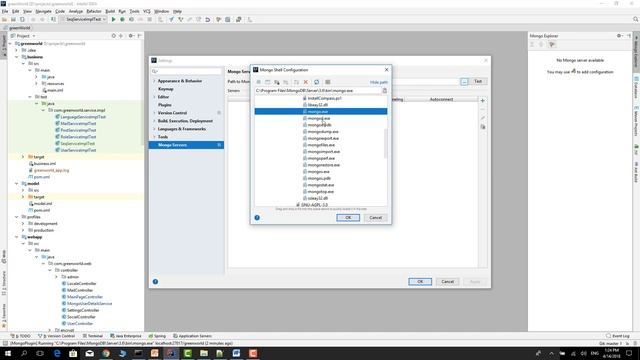The image size is (640, 360).
Task: Select mongo.exe in the file list
Action: (321, 111)
